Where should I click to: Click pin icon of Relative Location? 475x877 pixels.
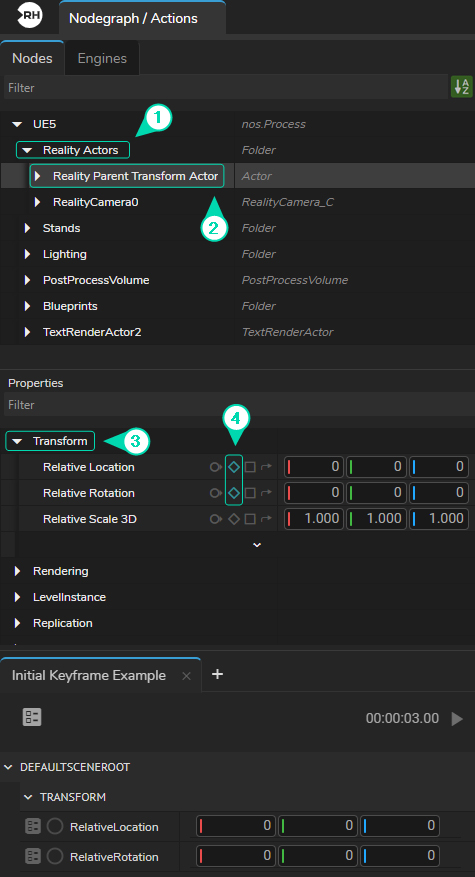tap(215, 467)
